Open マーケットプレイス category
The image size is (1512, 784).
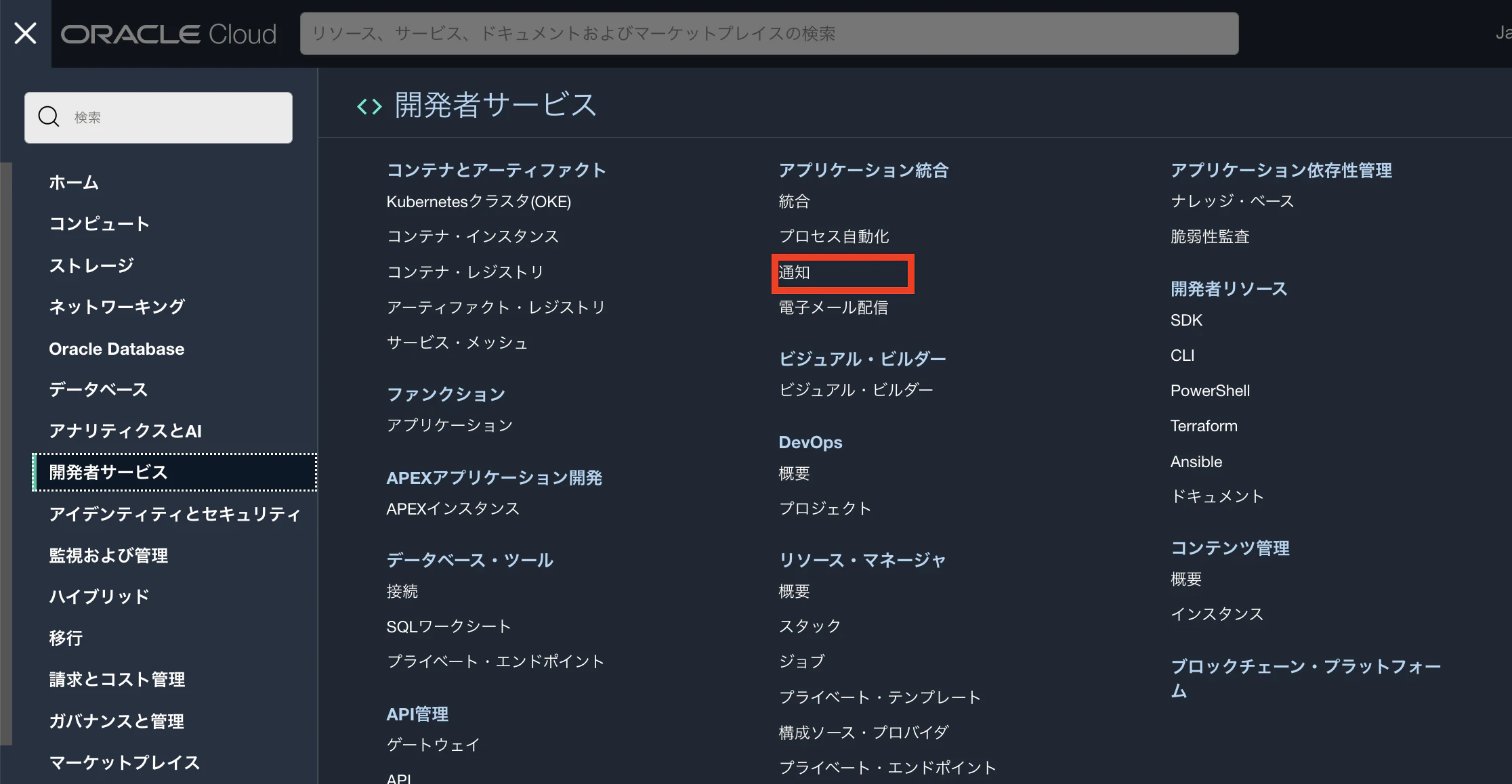point(125,762)
